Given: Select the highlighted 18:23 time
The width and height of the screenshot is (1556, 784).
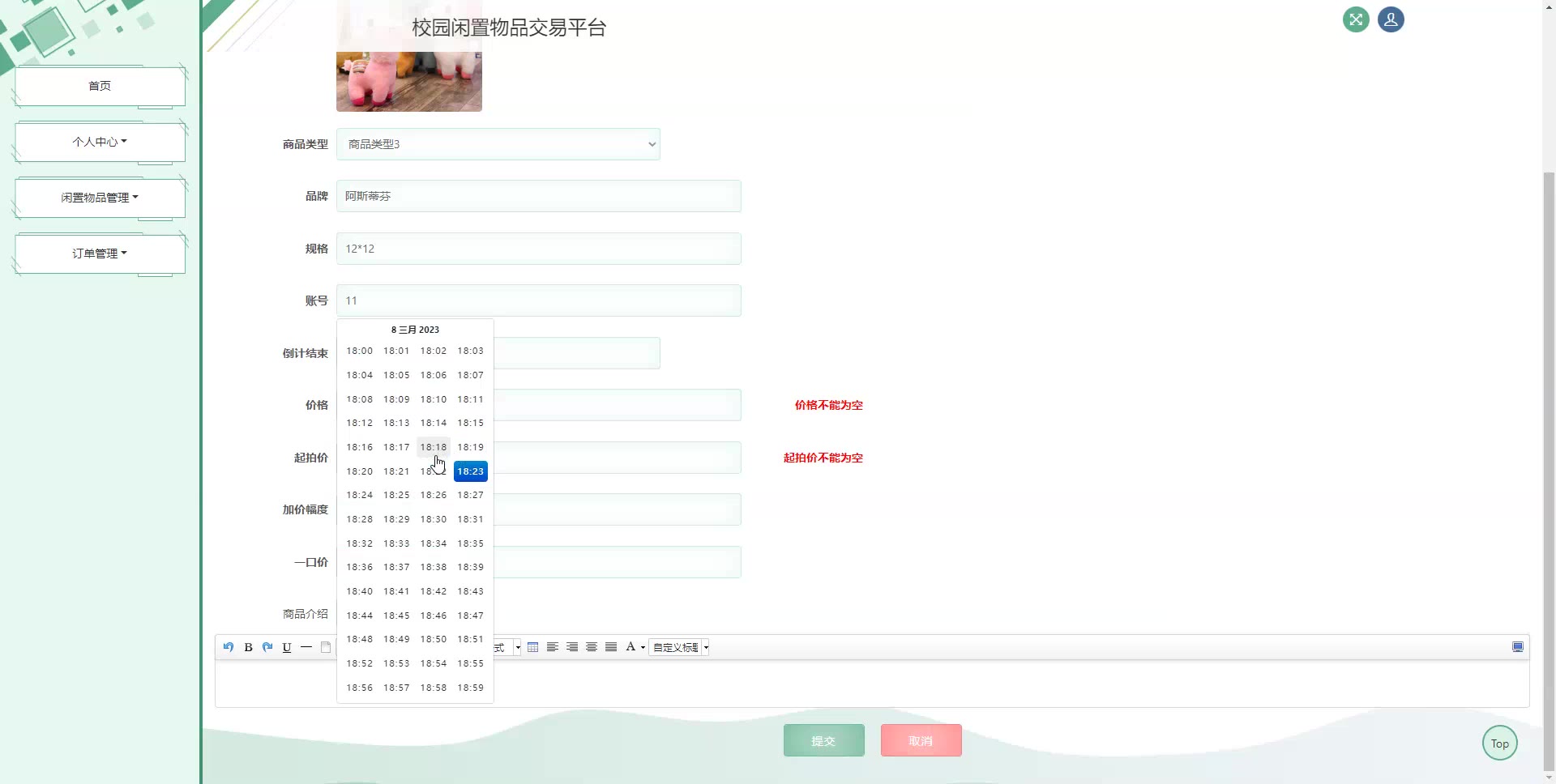Looking at the screenshot, I should [471, 471].
